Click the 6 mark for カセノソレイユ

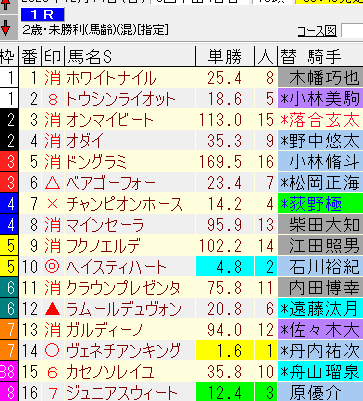53,372
